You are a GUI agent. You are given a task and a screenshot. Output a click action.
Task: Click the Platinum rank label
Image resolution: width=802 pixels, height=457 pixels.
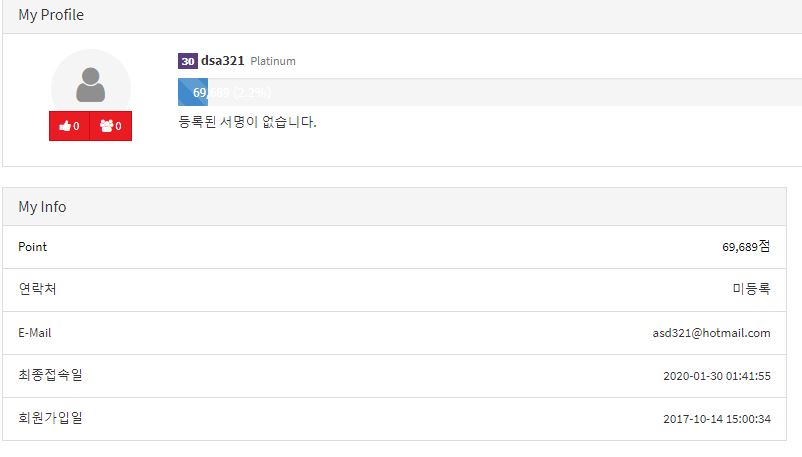(273, 61)
